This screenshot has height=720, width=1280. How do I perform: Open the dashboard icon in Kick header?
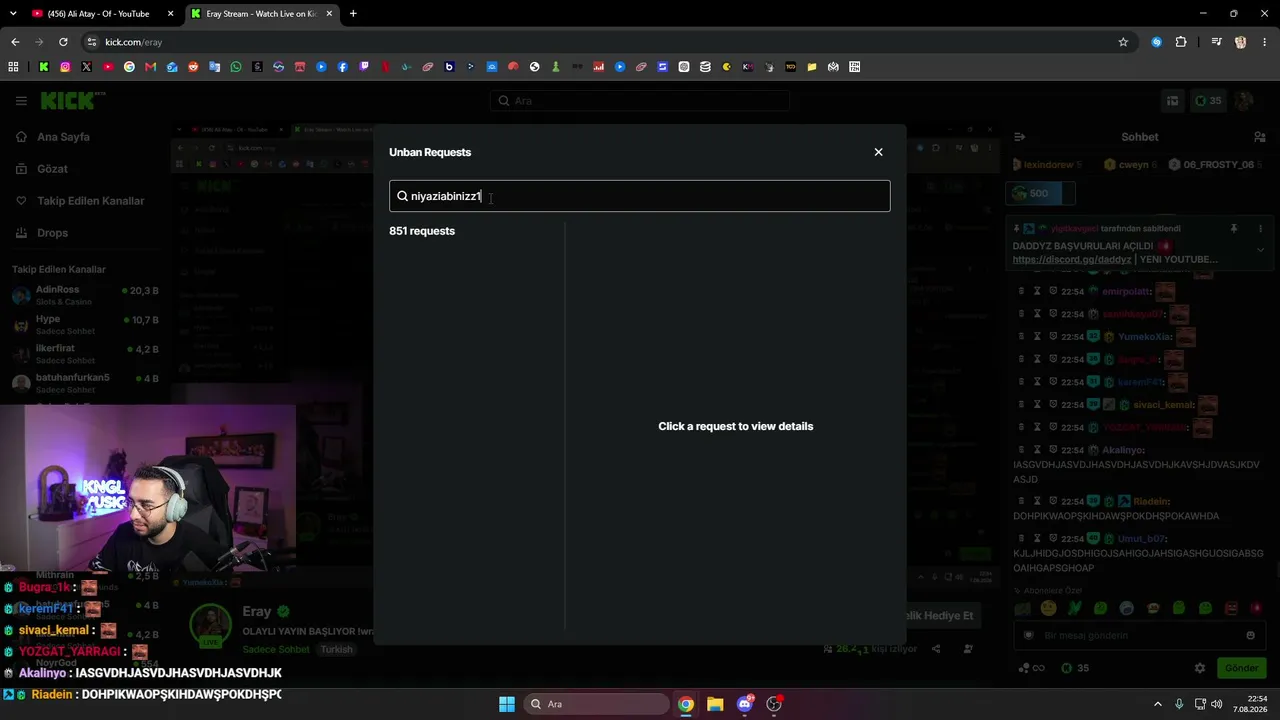(1172, 101)
